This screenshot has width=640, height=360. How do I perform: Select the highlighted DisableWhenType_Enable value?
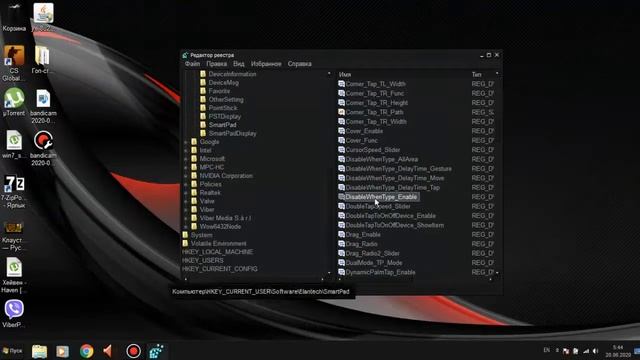[x=381, y=197]
